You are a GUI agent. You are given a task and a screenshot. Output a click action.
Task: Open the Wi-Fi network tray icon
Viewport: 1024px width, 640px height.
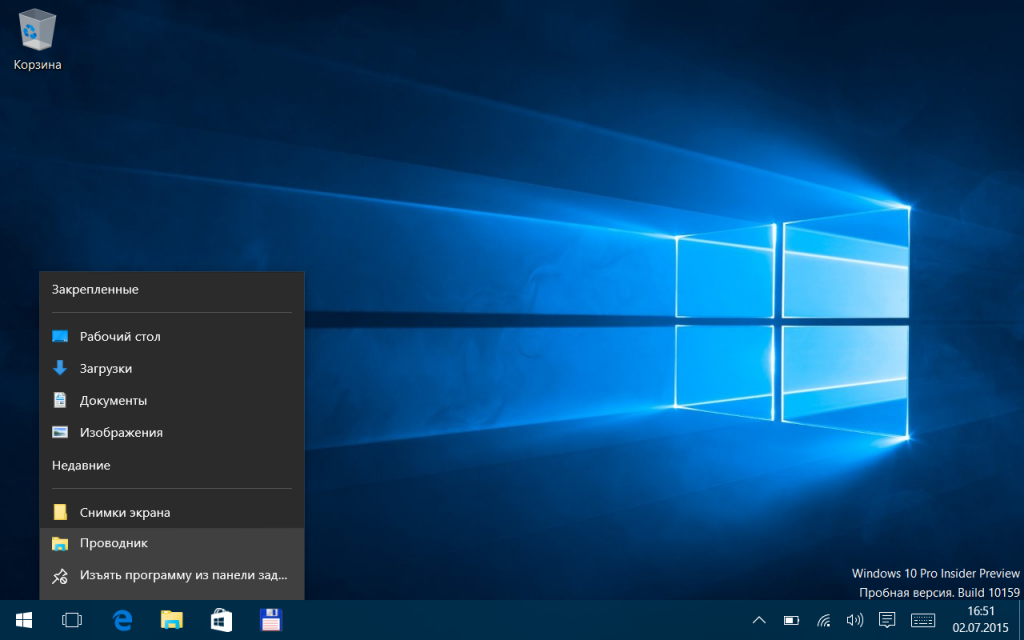[823, 620]
